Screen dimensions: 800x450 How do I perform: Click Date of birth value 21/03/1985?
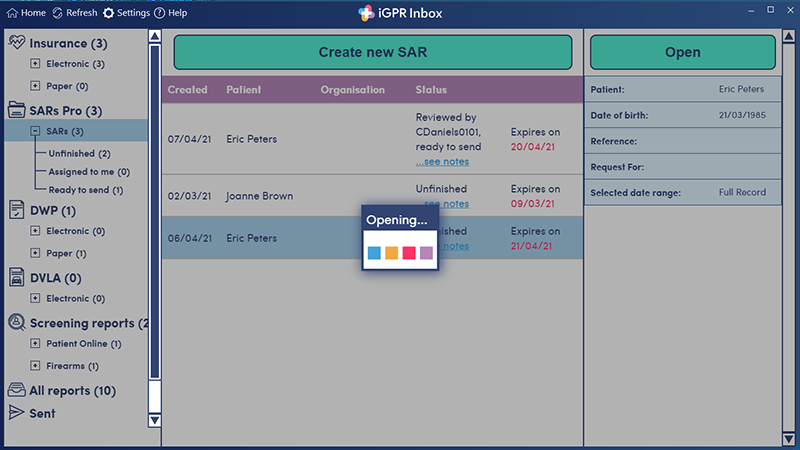point(742,115)
